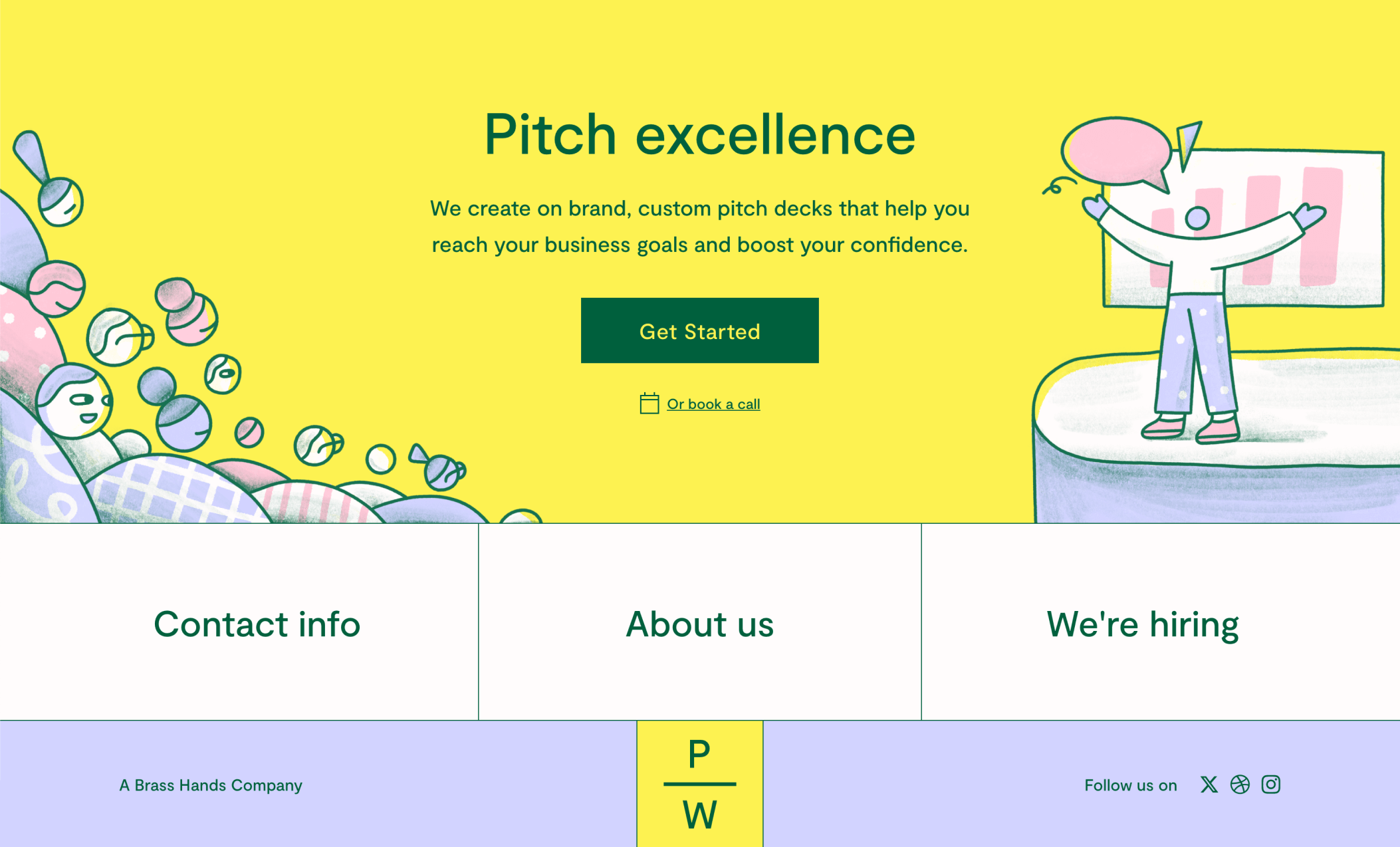Click the yellow logo square in the footer
This screenshot has height=847, width=1400.
click(x=699, y=785)
